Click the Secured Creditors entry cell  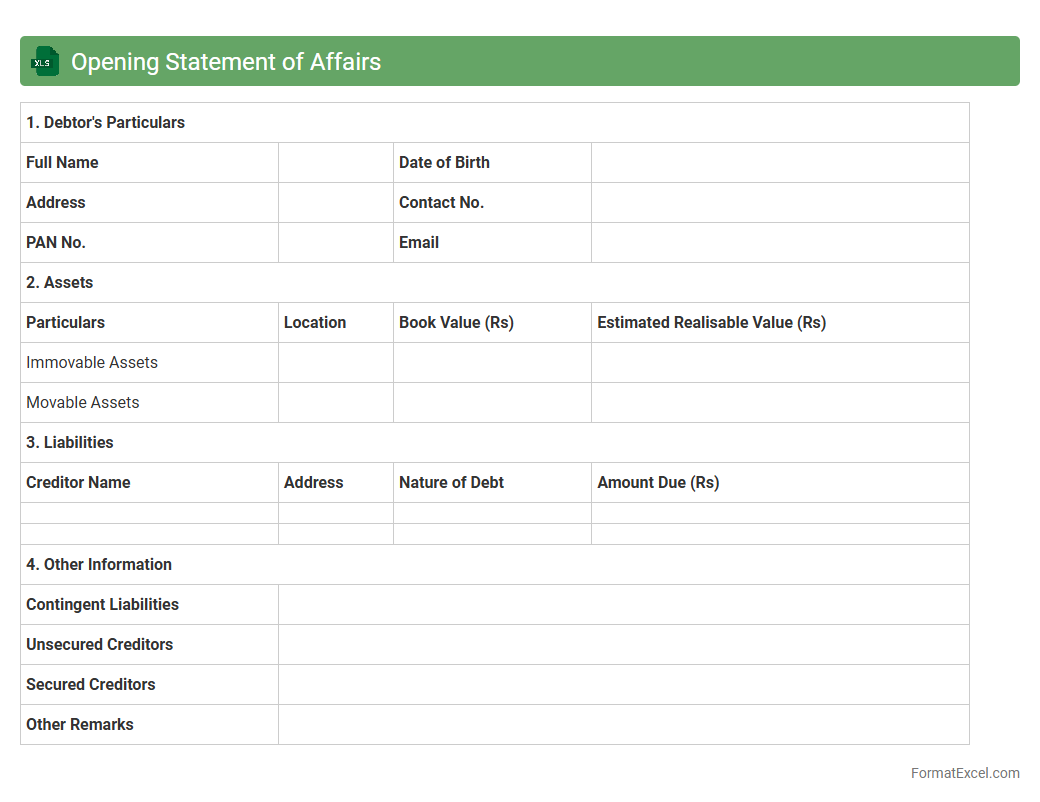[623, 684]
